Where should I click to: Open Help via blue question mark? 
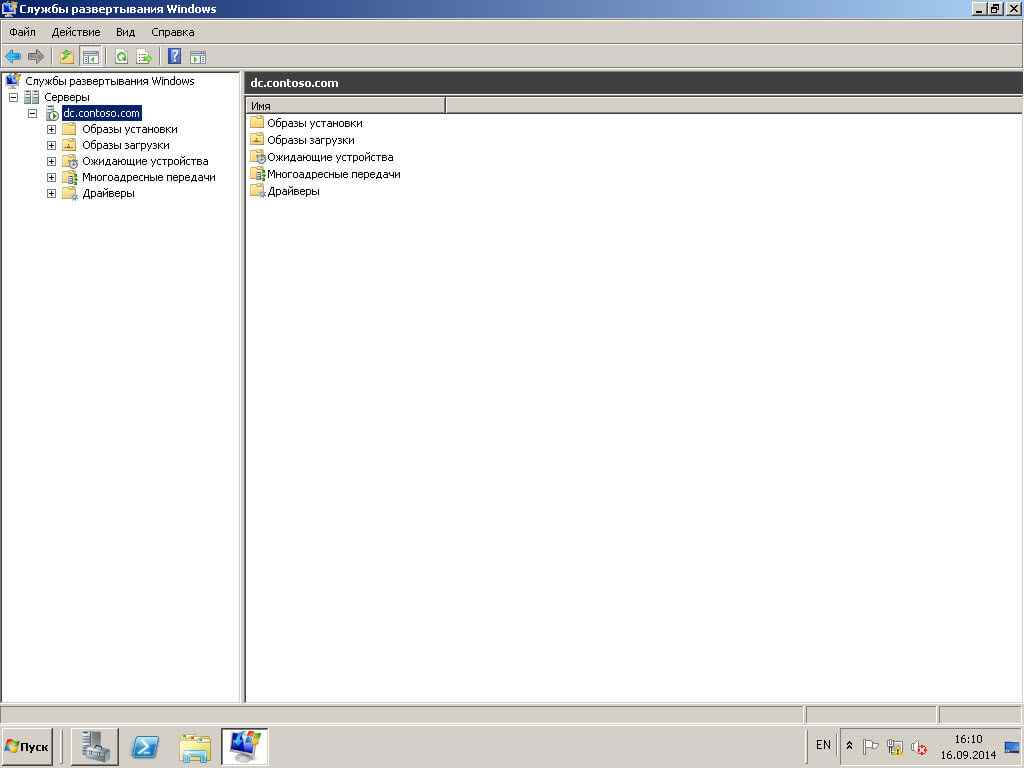click(174, 56)
